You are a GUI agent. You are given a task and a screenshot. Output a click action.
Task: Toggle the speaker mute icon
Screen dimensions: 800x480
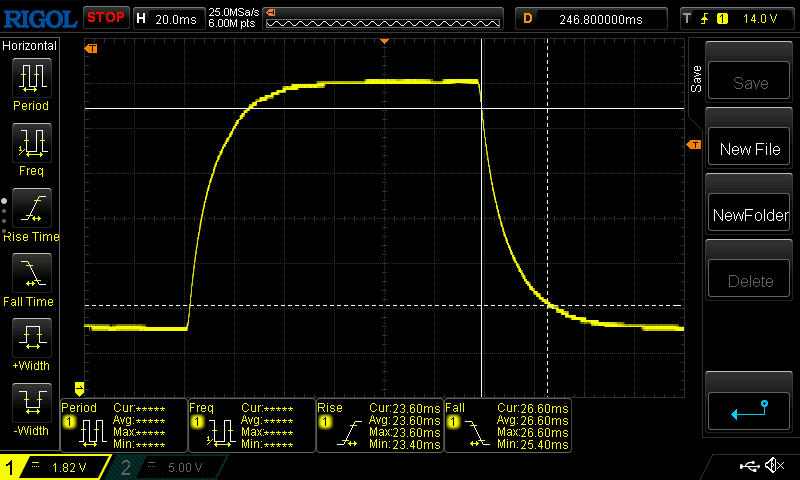(774, 466)
